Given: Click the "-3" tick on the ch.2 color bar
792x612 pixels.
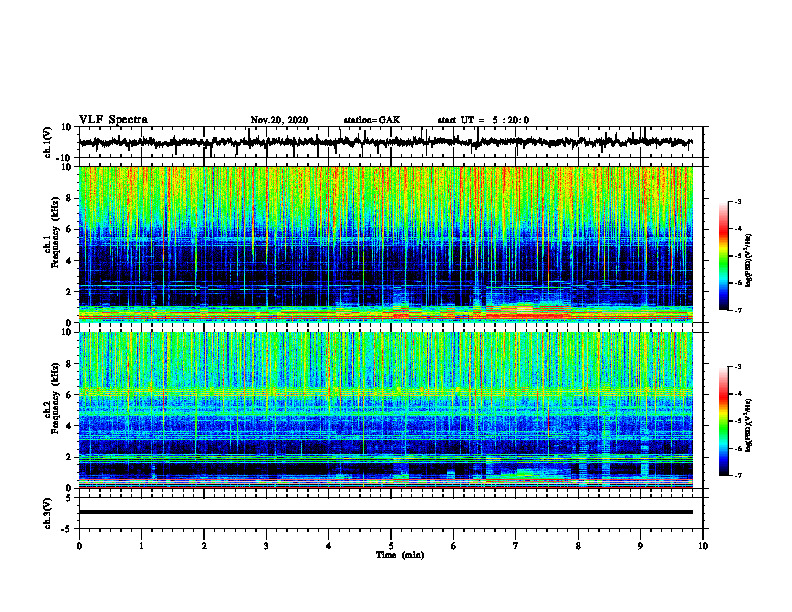Looking at the screenshot, I should [x=737, y=367].
